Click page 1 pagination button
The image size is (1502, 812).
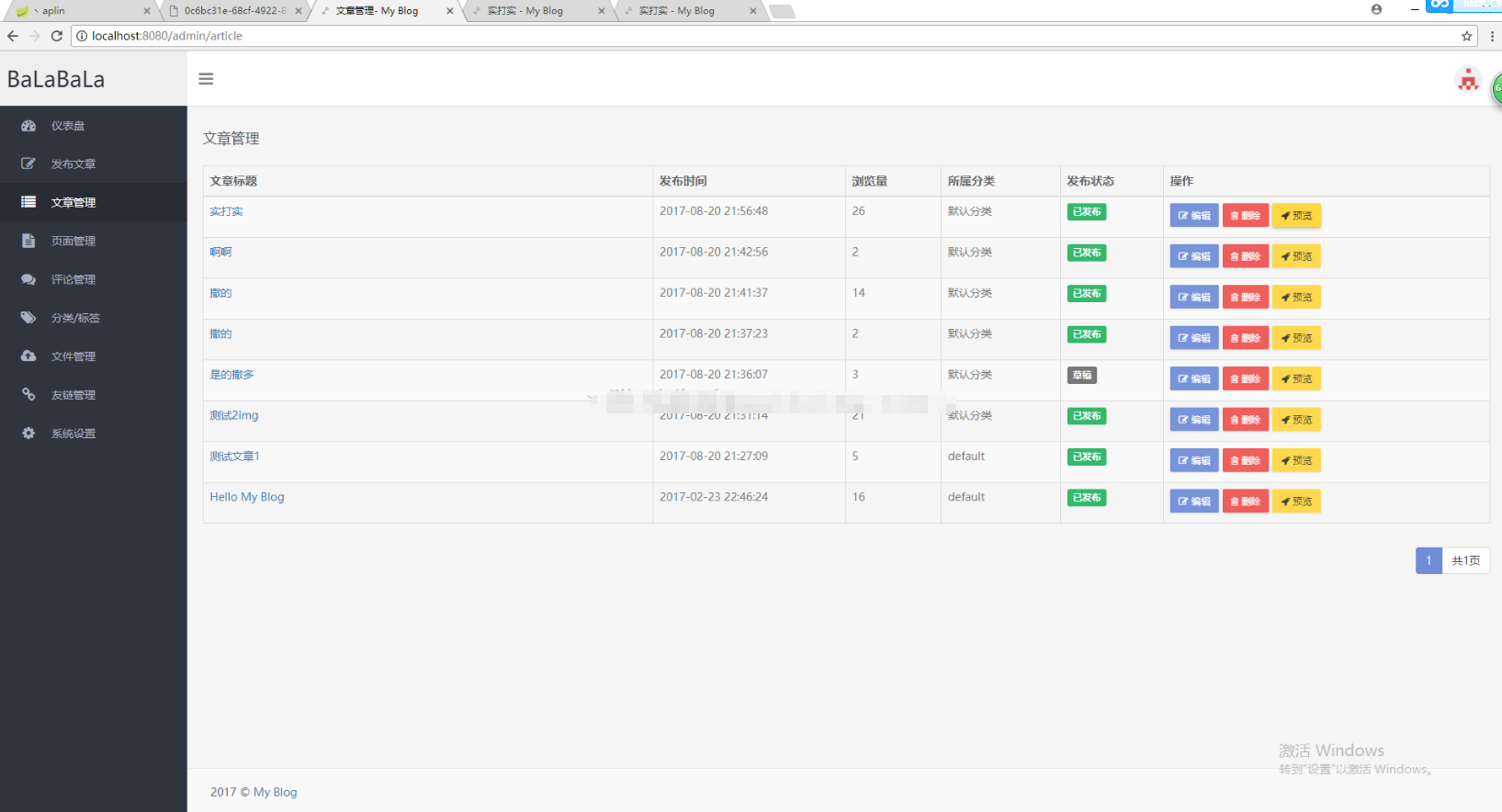point(1429,560)
